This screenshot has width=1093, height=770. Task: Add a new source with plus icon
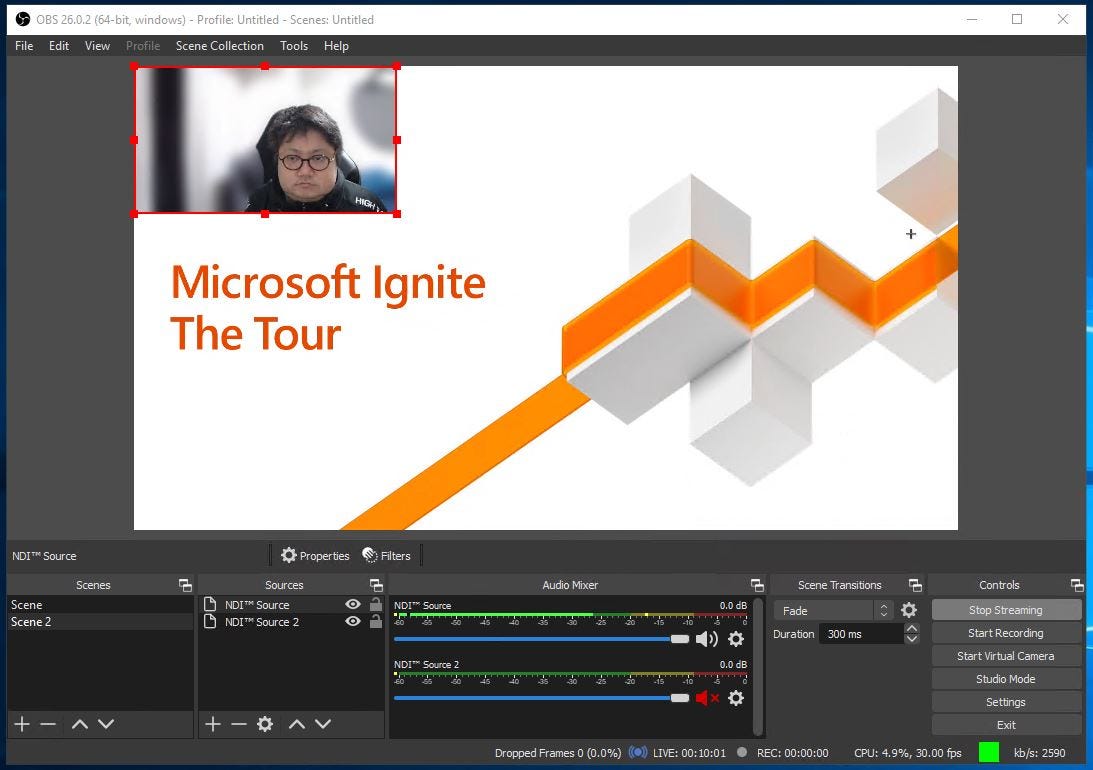213,724
